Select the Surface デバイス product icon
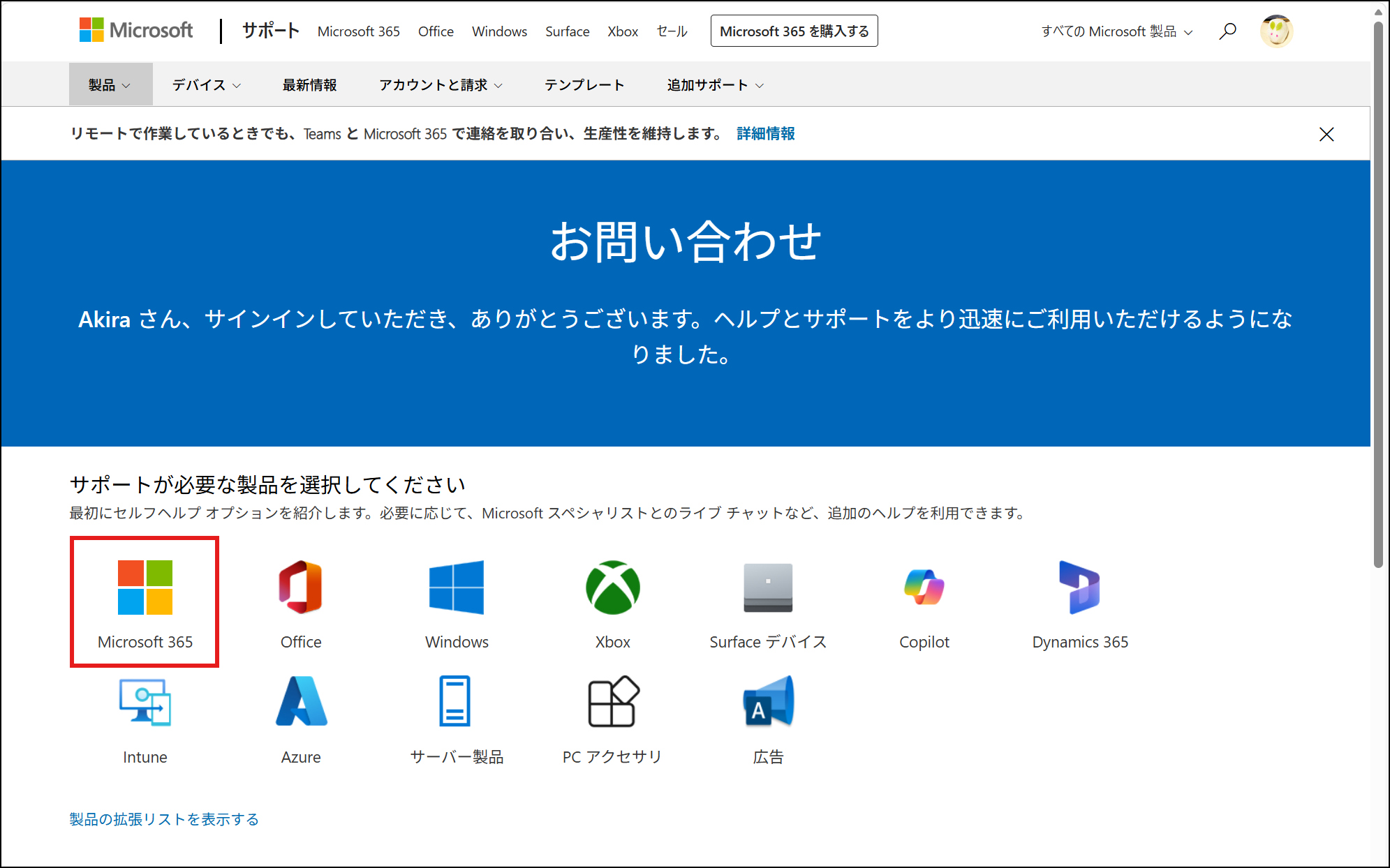Image resolution: width=1390 pixels, height=868 pixels. pos(768,588)
